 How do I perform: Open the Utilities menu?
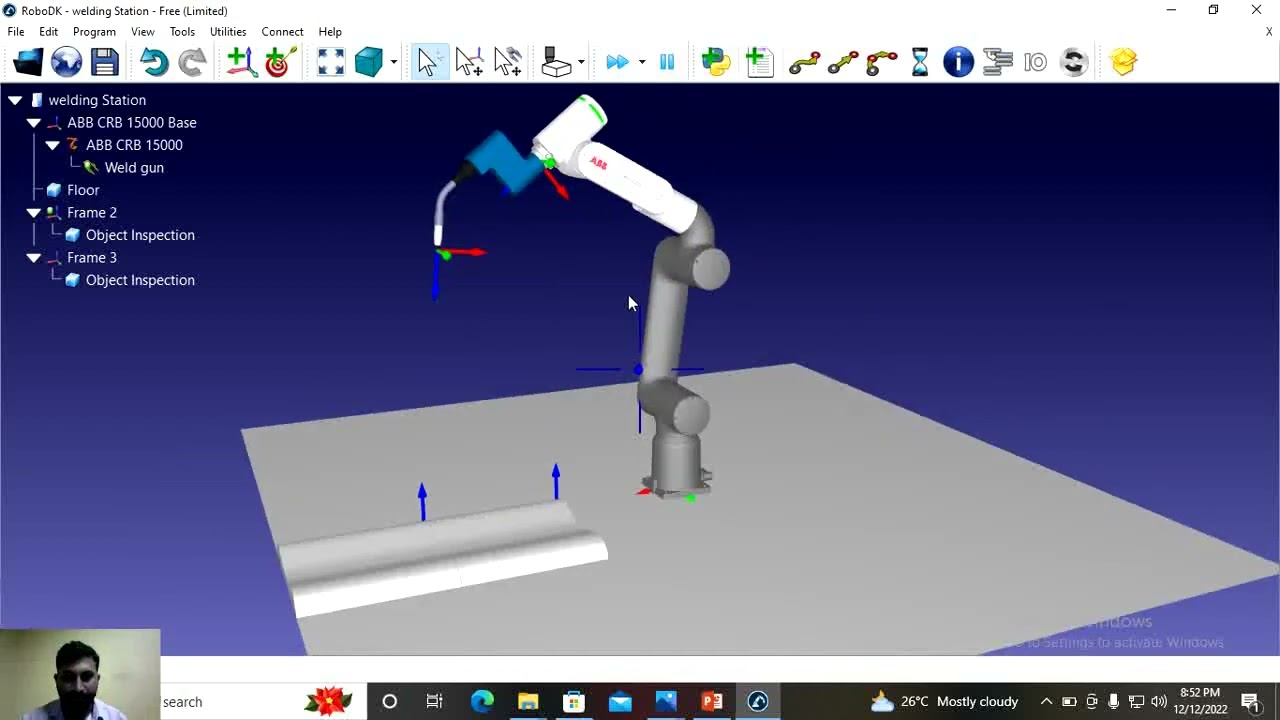tap(228, 31)
